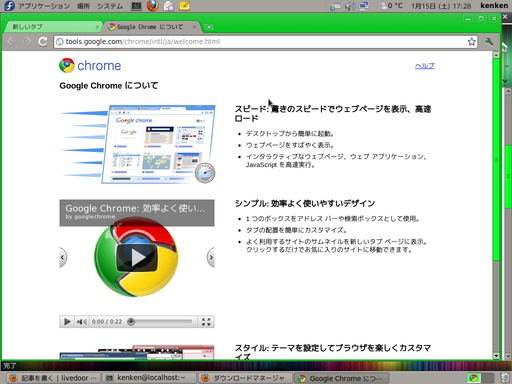The image size is (512, 384).
Task: Click the シンプル: 効率よく使いやすいデザイン heading
Action: tap(305, 203)
